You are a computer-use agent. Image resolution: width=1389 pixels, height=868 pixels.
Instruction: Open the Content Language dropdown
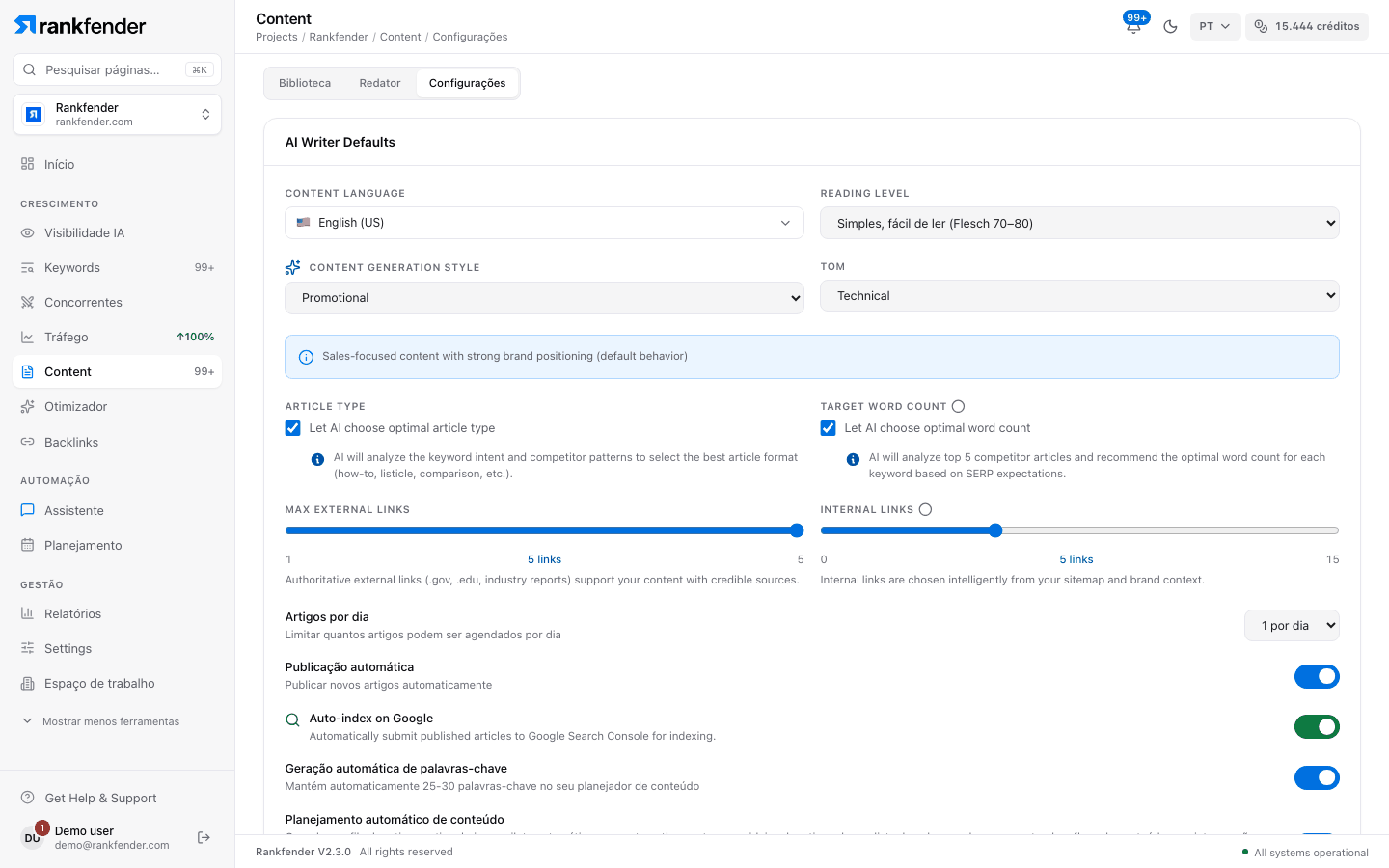tap(544, 223)
